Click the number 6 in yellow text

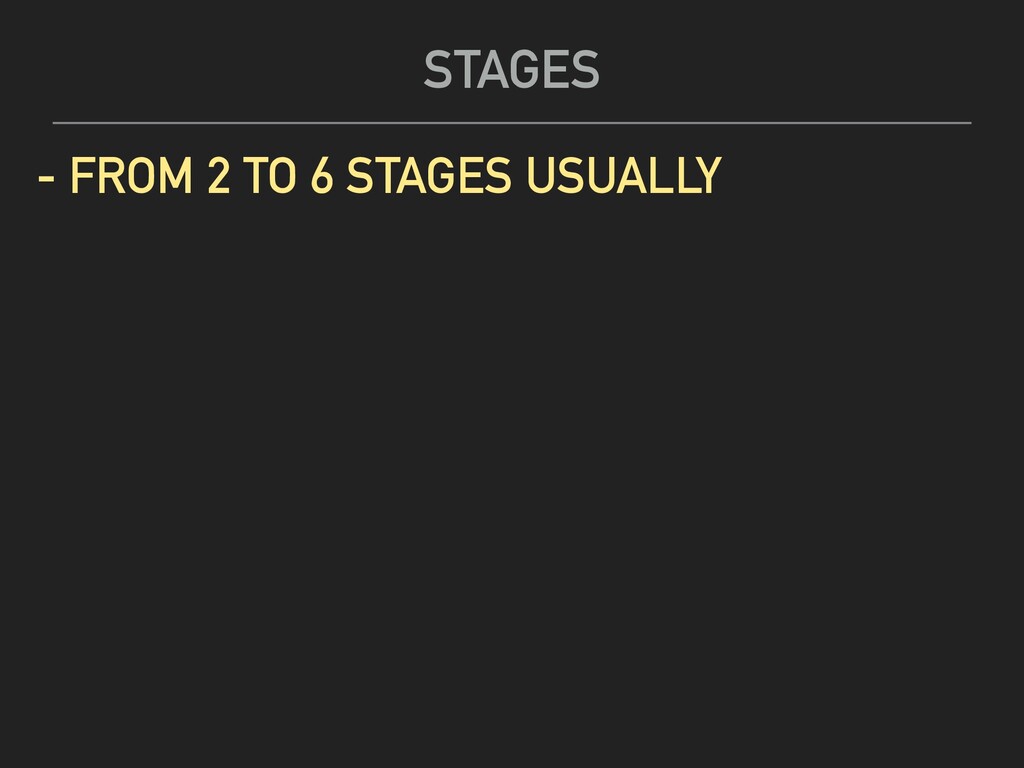coord(321,175)
